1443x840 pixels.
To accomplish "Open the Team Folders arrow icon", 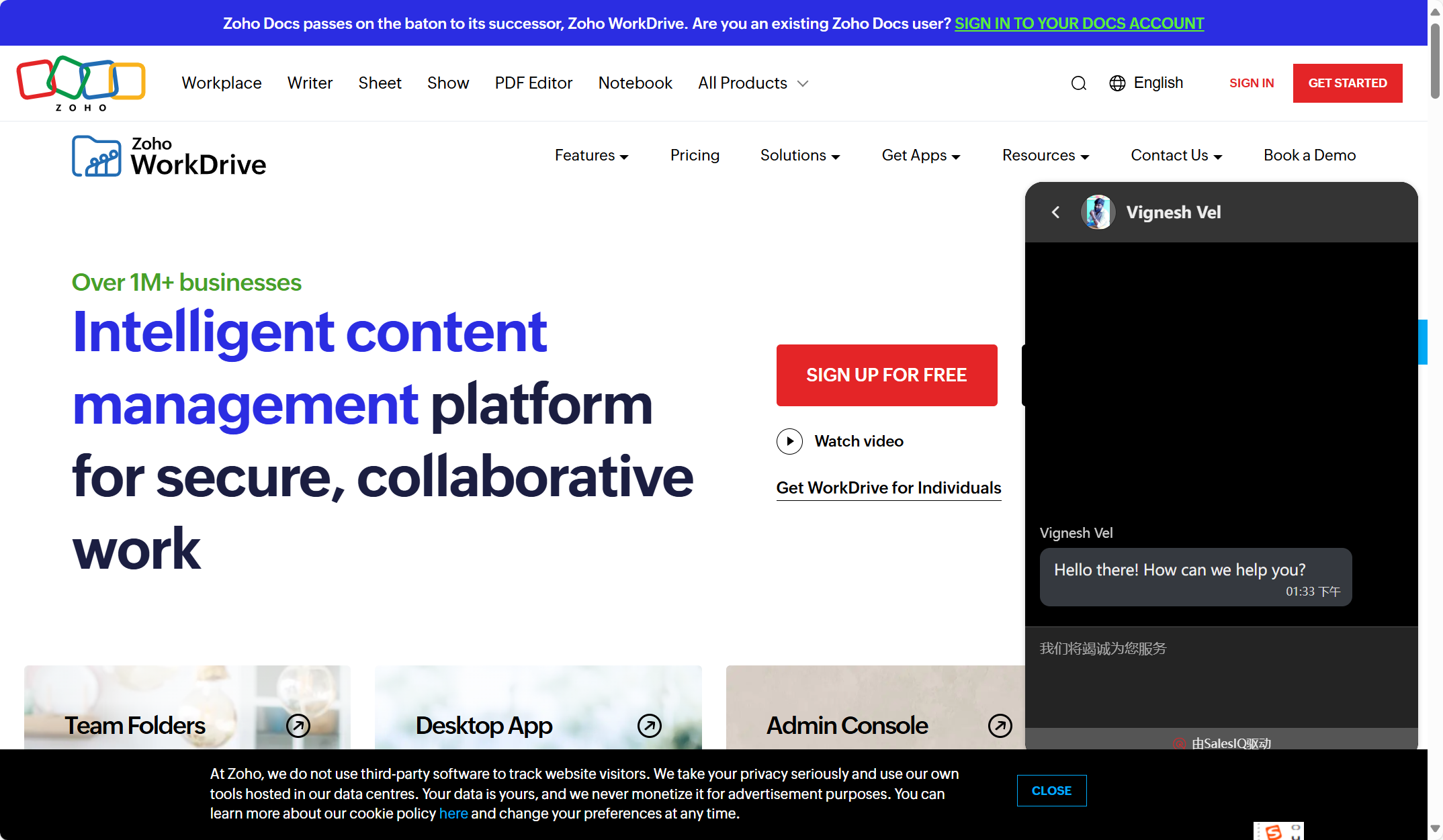I will click(x=298, y=725).
